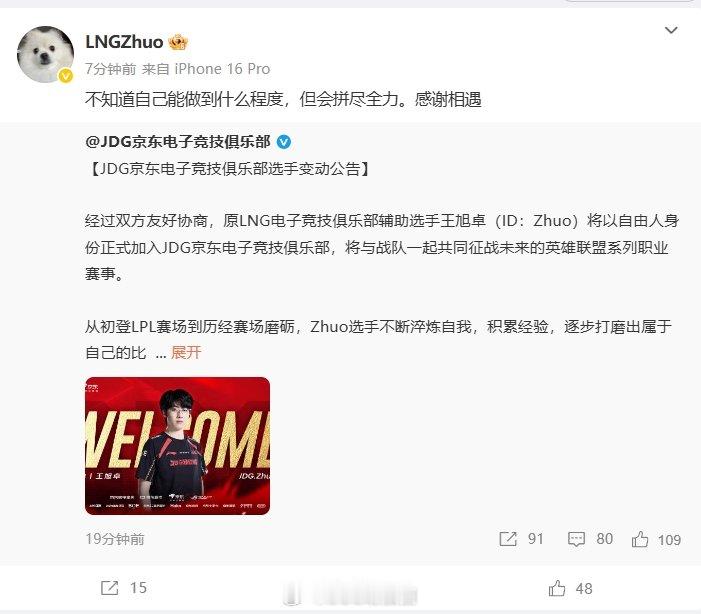Expand the truncated JDG announcement with 展开

point(186,352)
